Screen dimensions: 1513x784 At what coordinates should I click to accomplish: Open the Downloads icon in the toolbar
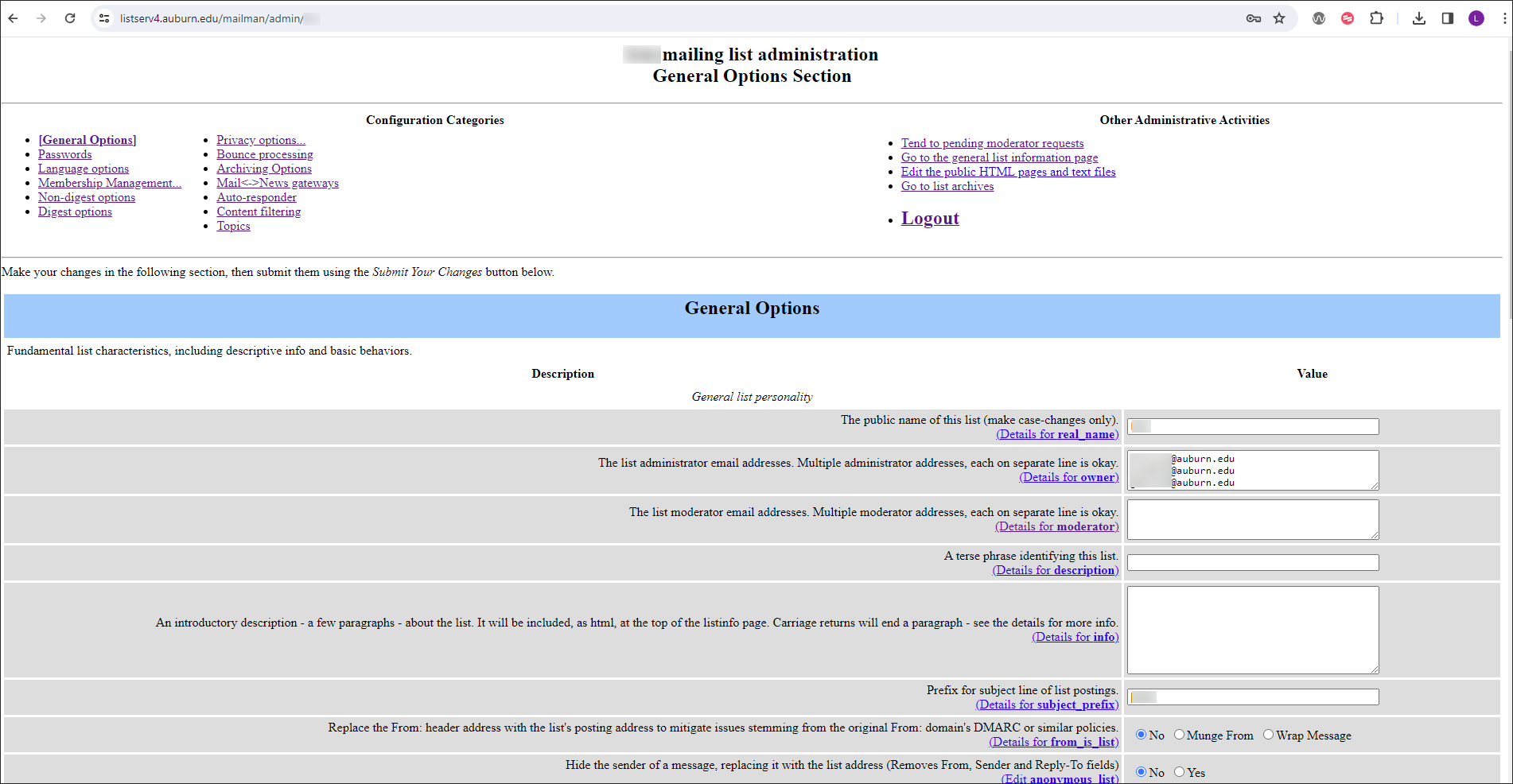1419,18
